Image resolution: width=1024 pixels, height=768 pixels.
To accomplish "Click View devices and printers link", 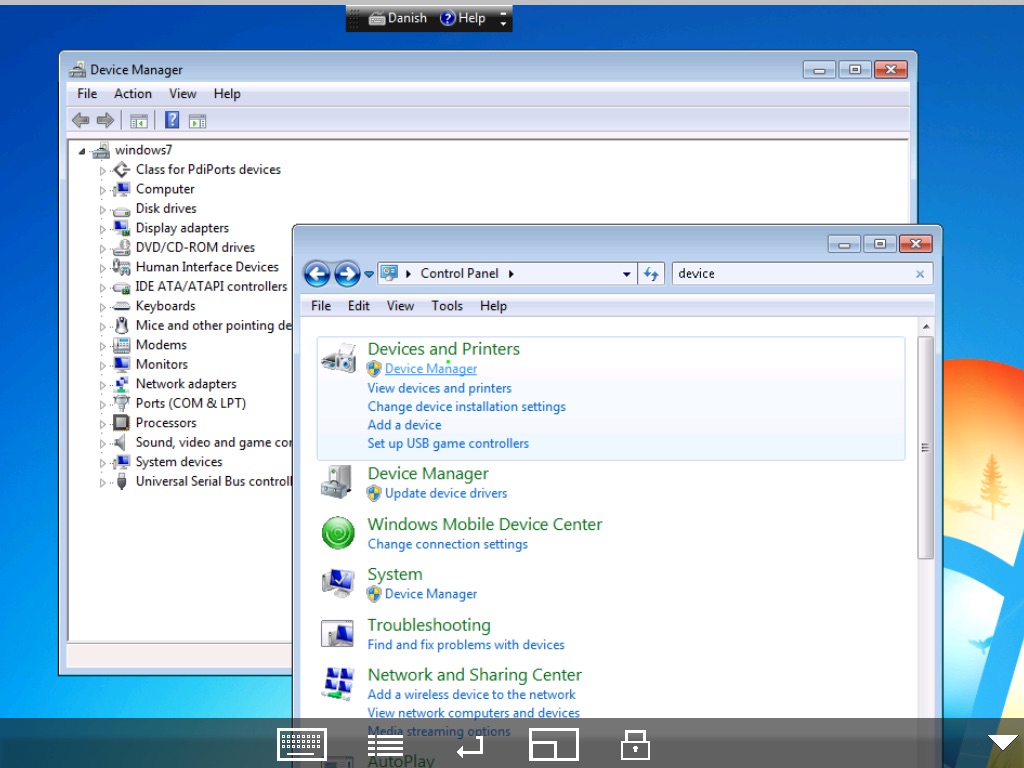I will [440, 388].
